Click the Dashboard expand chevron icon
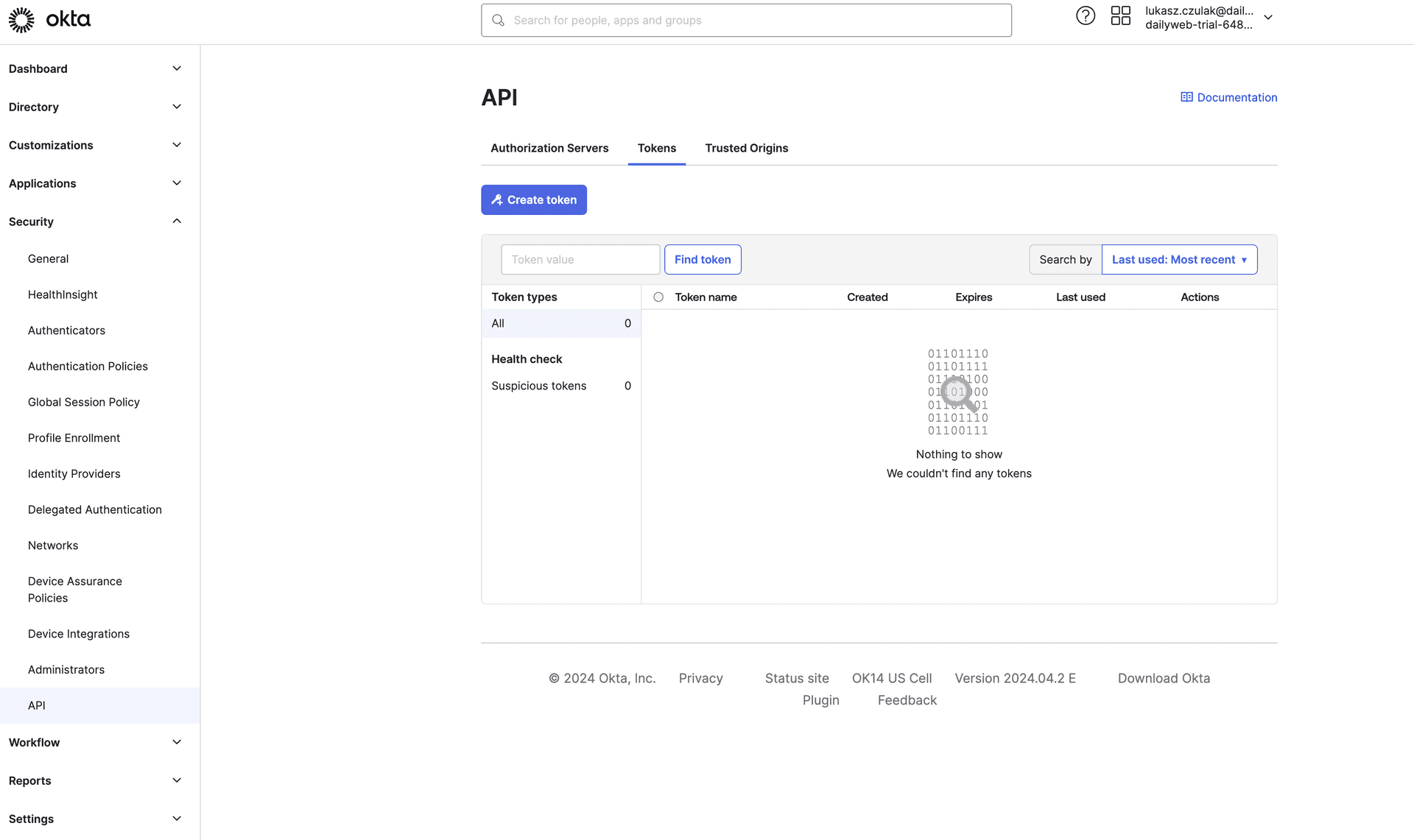 175,68
